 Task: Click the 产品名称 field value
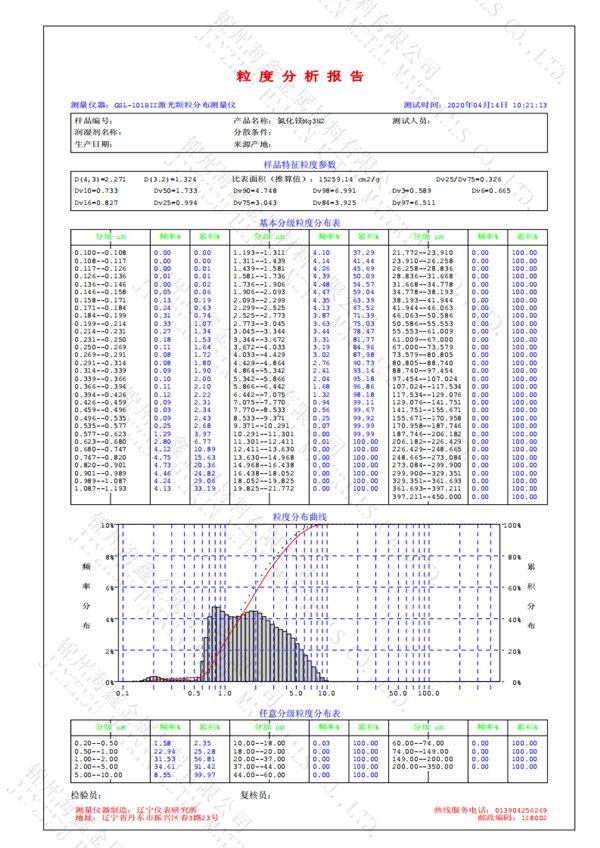coord(303,120)
